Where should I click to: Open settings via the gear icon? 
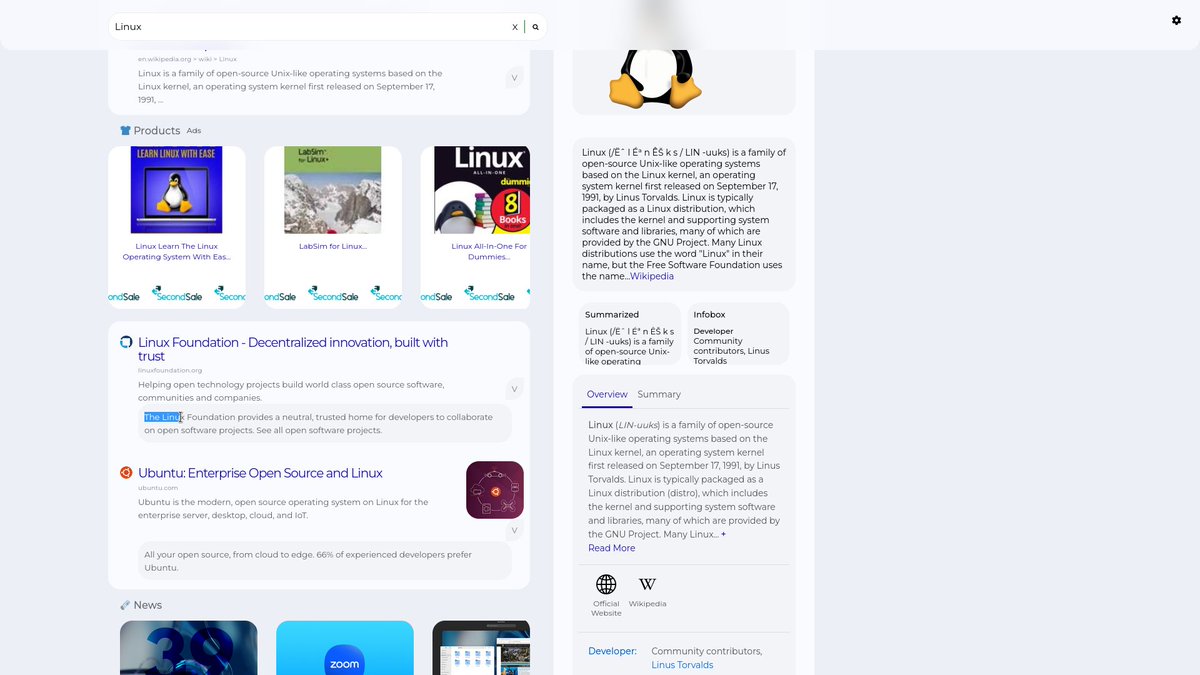[x=1177, y=20]
